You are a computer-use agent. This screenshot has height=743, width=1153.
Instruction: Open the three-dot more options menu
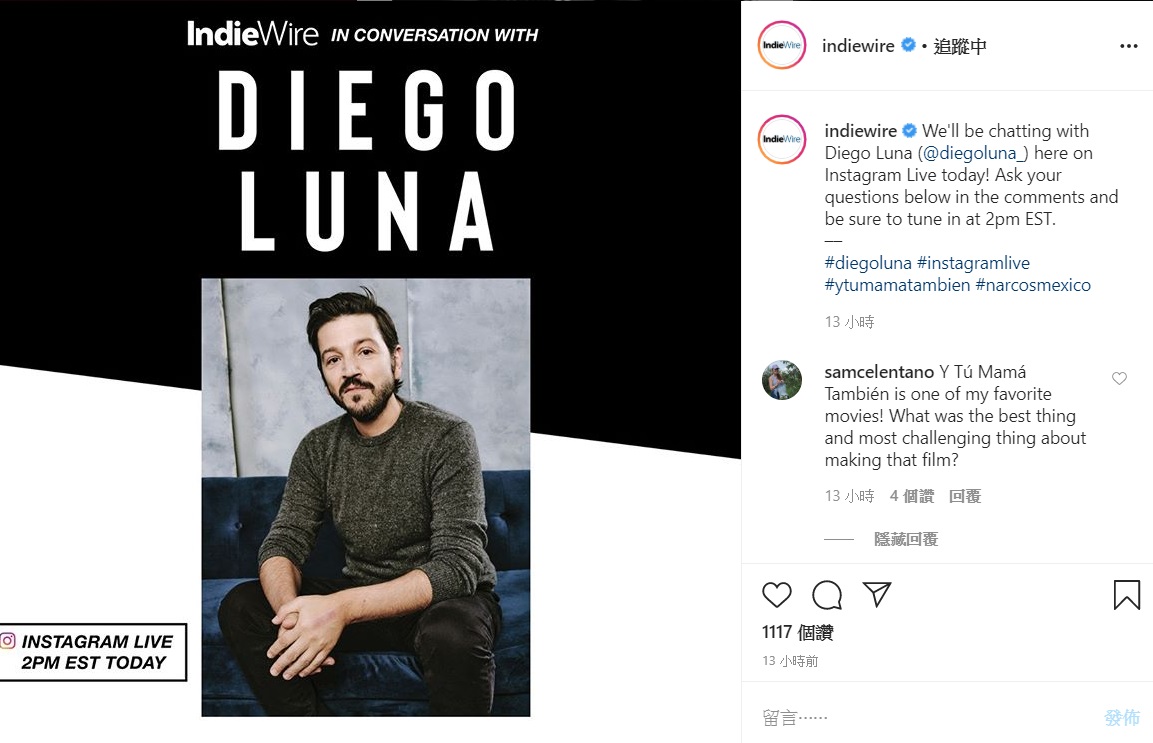[1129, 46]
